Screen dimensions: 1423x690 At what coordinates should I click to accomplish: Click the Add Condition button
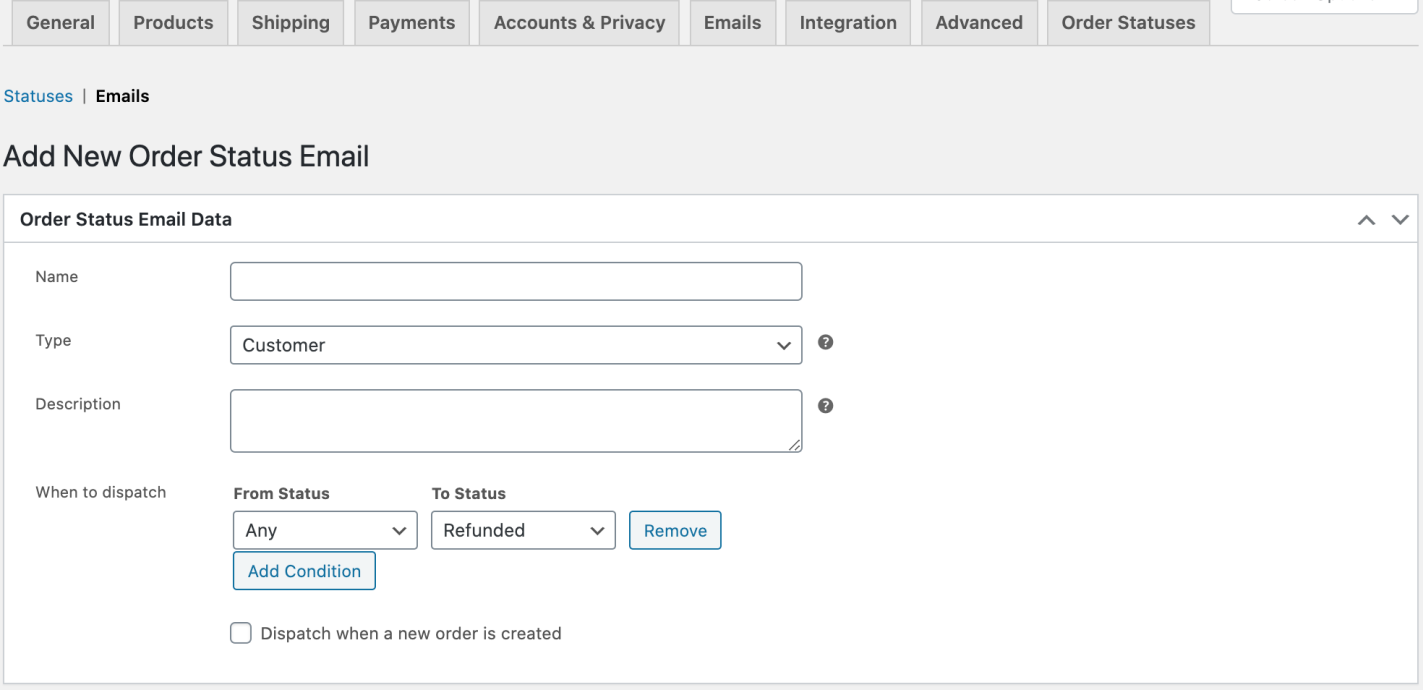(x=304, y=570)
